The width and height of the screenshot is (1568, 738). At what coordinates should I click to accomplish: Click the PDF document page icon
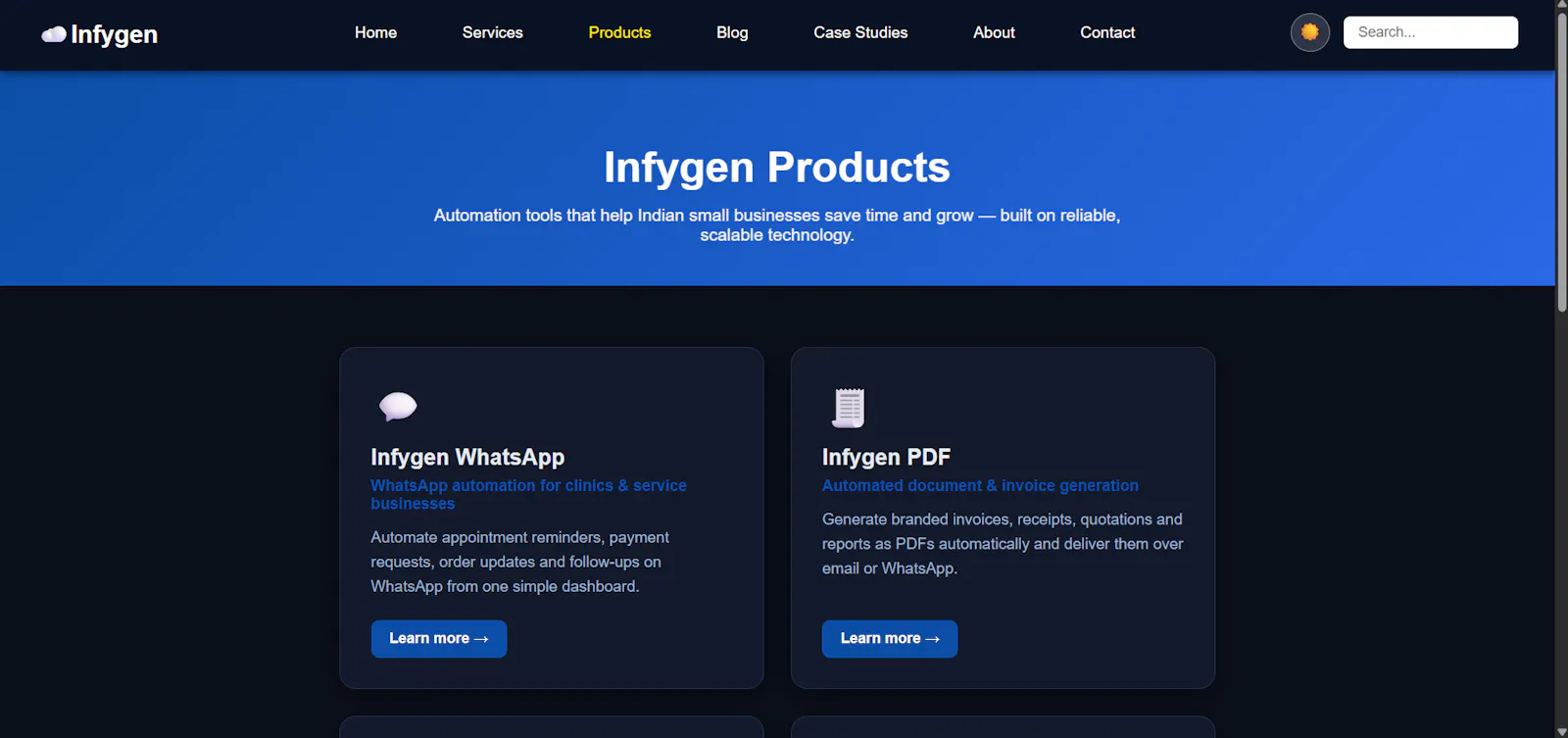(x=849, y=408)
